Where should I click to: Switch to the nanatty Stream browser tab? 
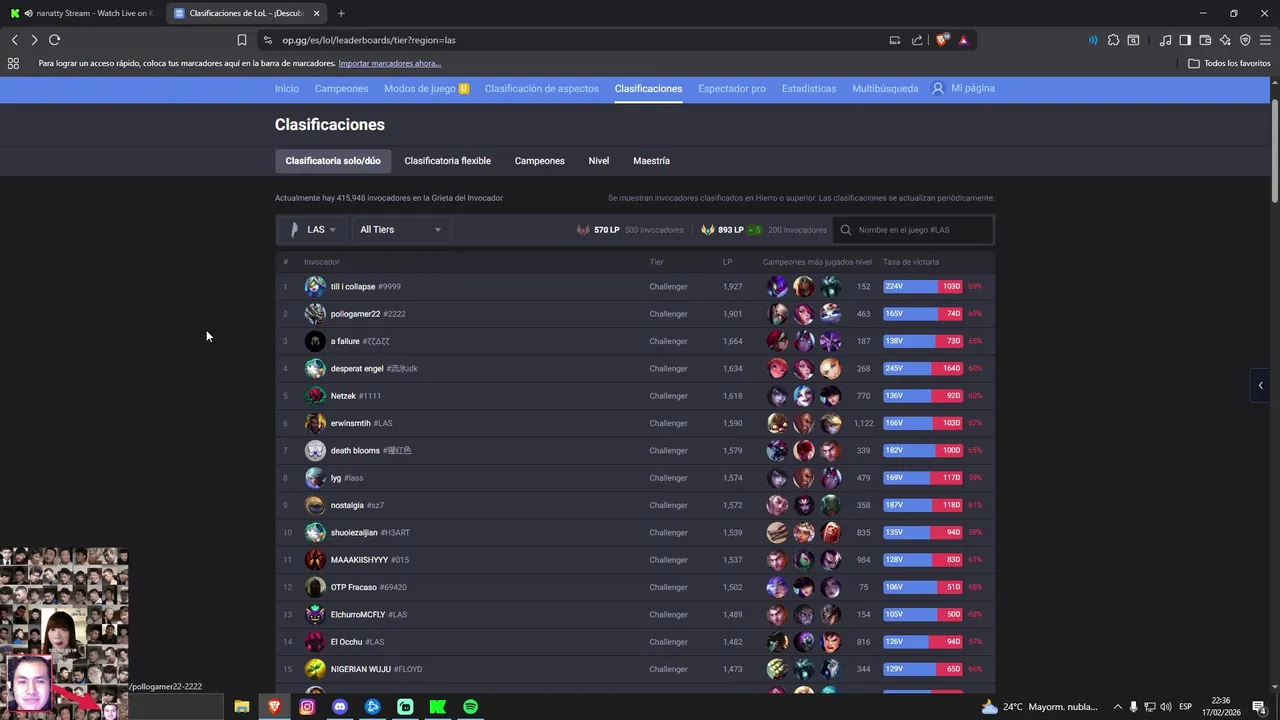point(82,13)
